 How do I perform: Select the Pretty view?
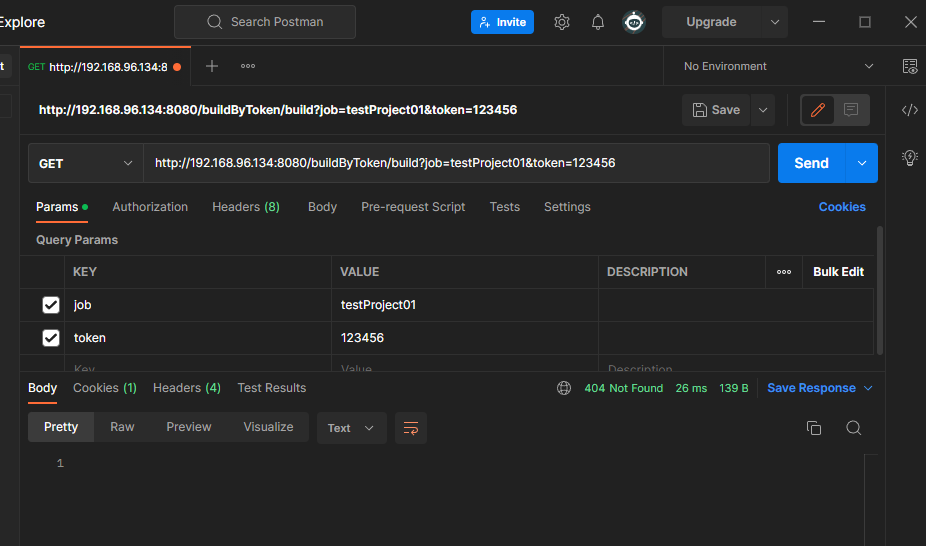click(x=61, y=427)
